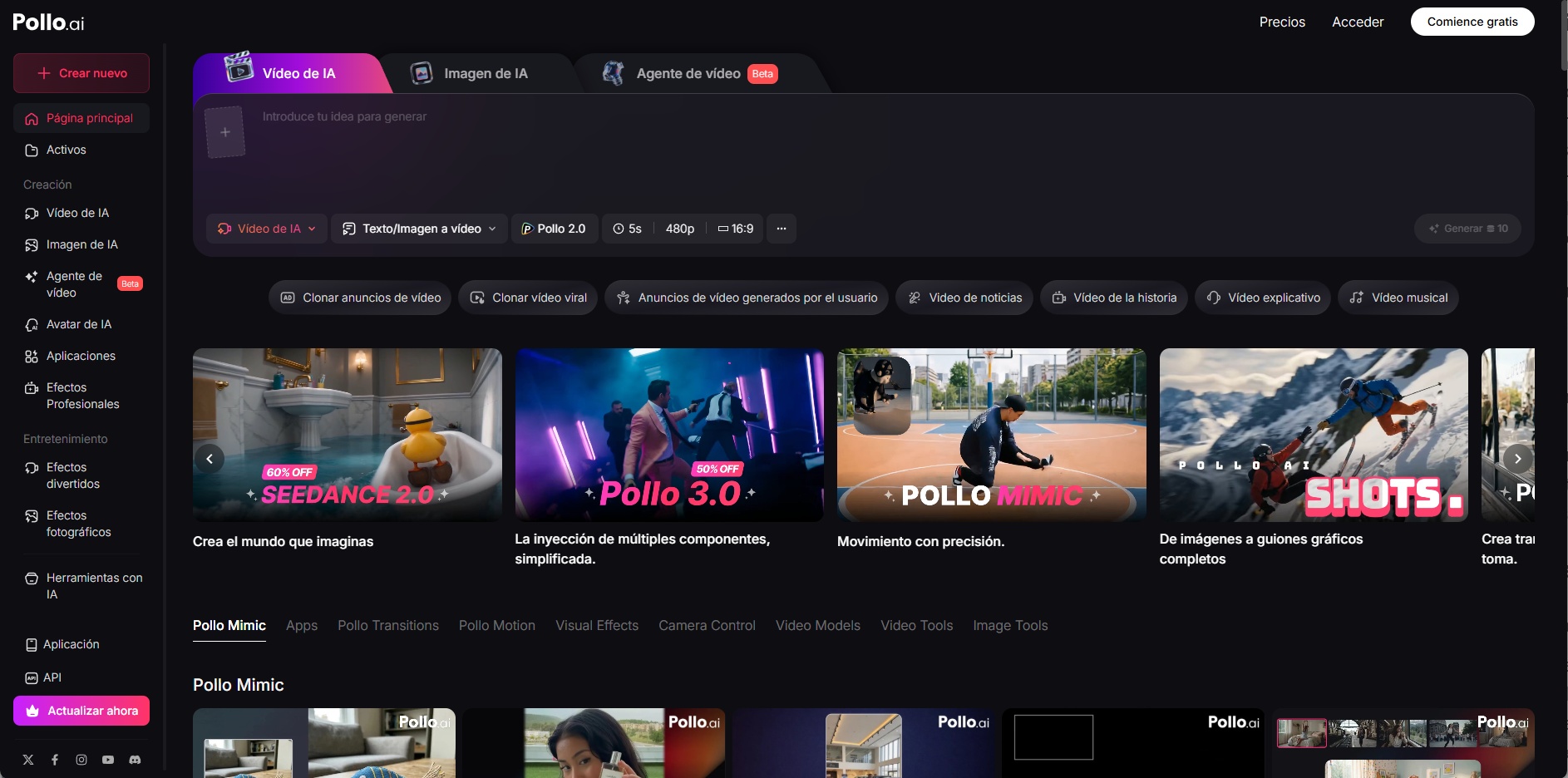Viewport: 1568px width, 778px height.
Task: Open the Acceder login link
Action: click(x=1358, y=22)
